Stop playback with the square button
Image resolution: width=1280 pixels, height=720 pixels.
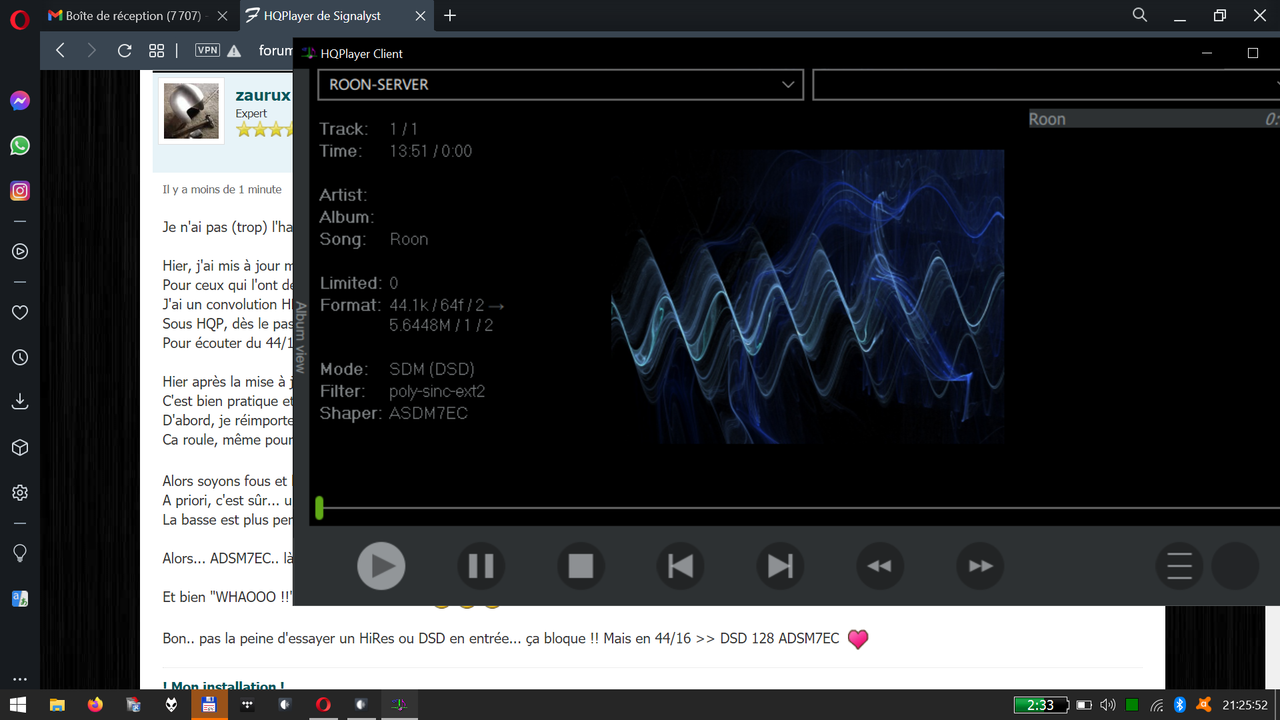[581, 566]
